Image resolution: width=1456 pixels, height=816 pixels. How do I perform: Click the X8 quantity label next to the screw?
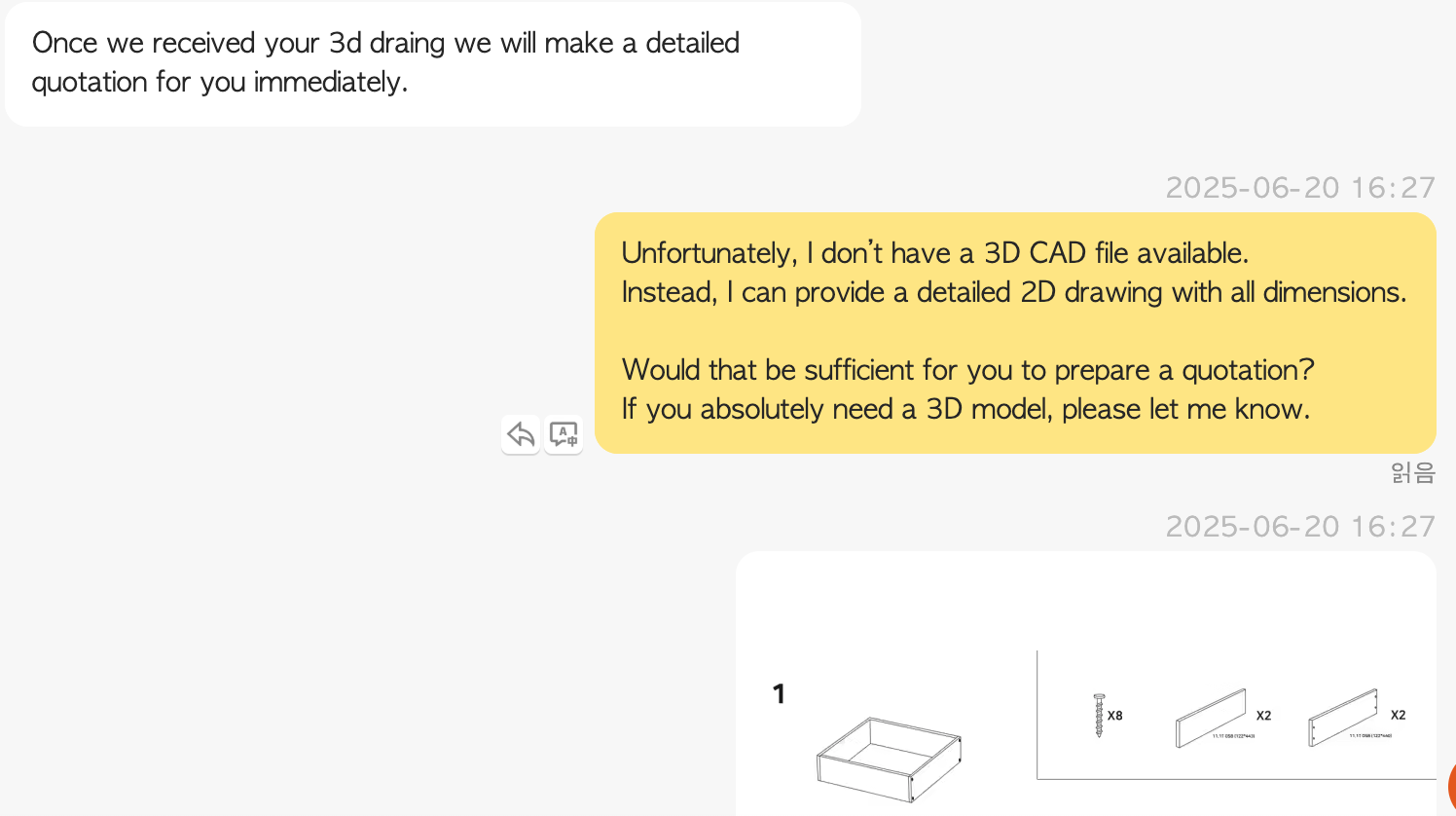click(1115, 716)
